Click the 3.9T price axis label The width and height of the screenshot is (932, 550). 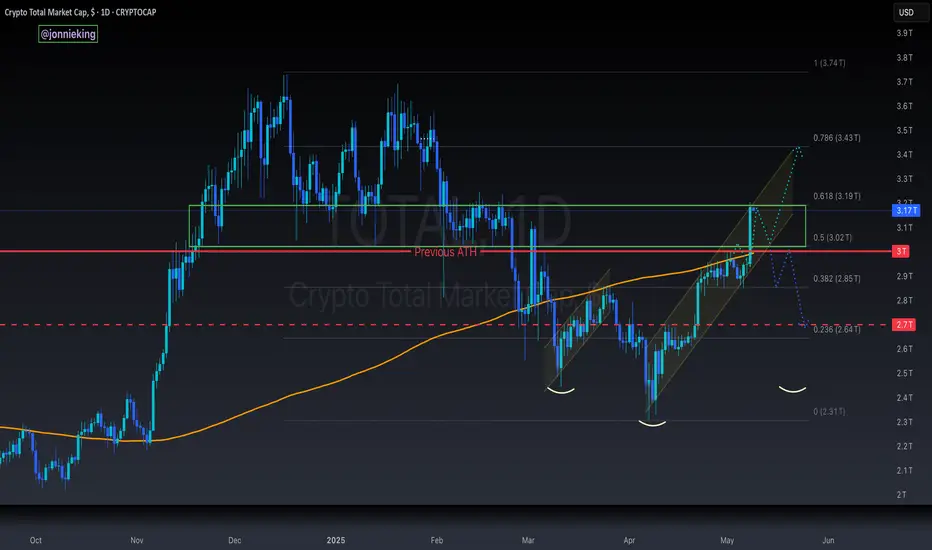pyautogui.click(x=904, y=33)
